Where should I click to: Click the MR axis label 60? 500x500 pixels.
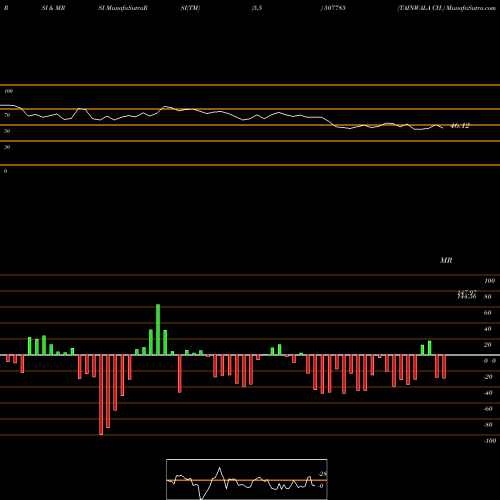tap(488, 313)
